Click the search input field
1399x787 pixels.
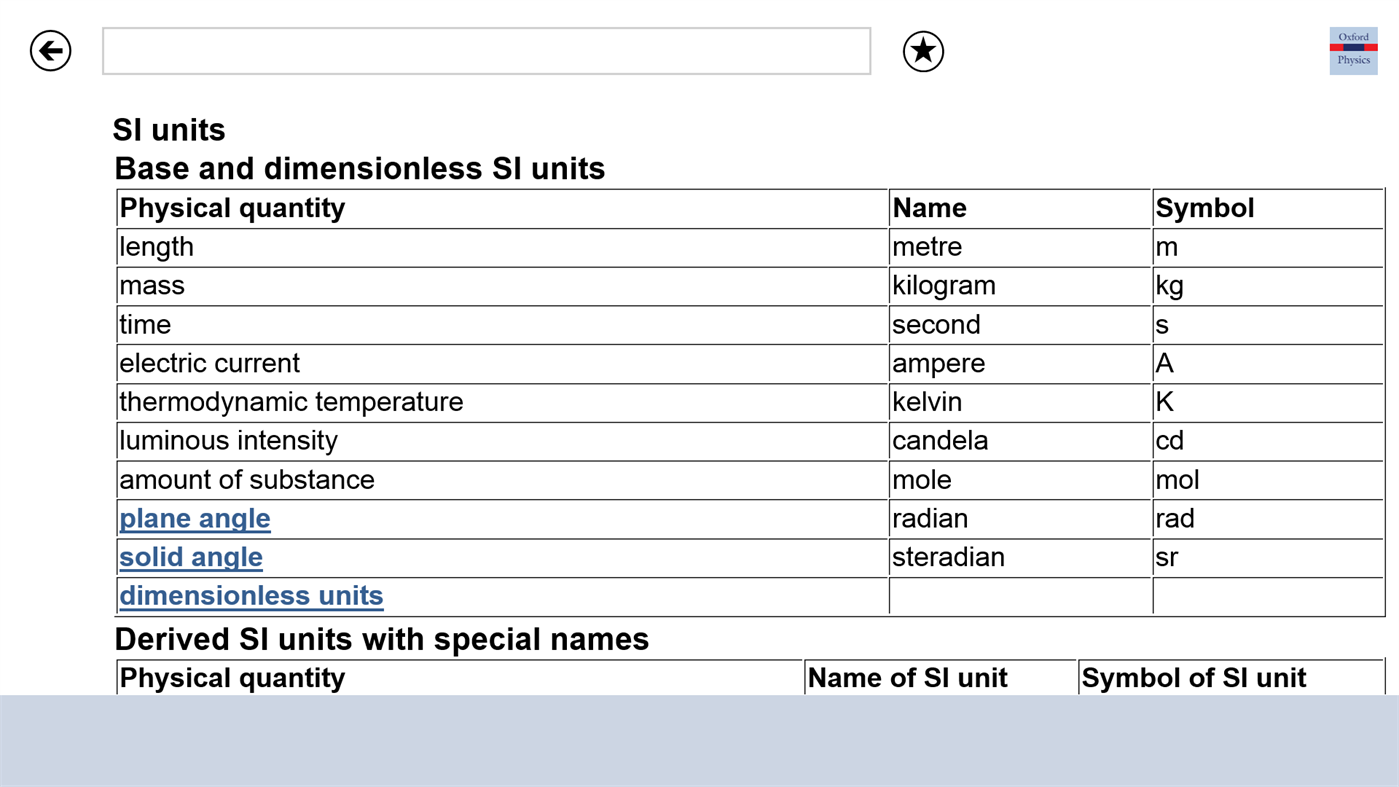[x=485, y=49]
